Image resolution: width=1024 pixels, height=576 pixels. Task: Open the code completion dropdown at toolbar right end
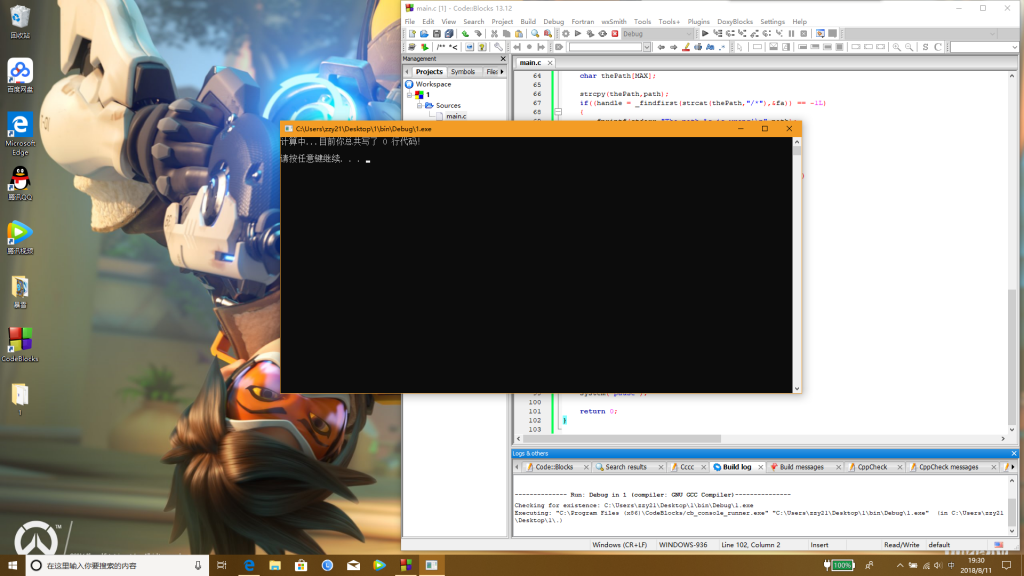tap(1014, 47)
